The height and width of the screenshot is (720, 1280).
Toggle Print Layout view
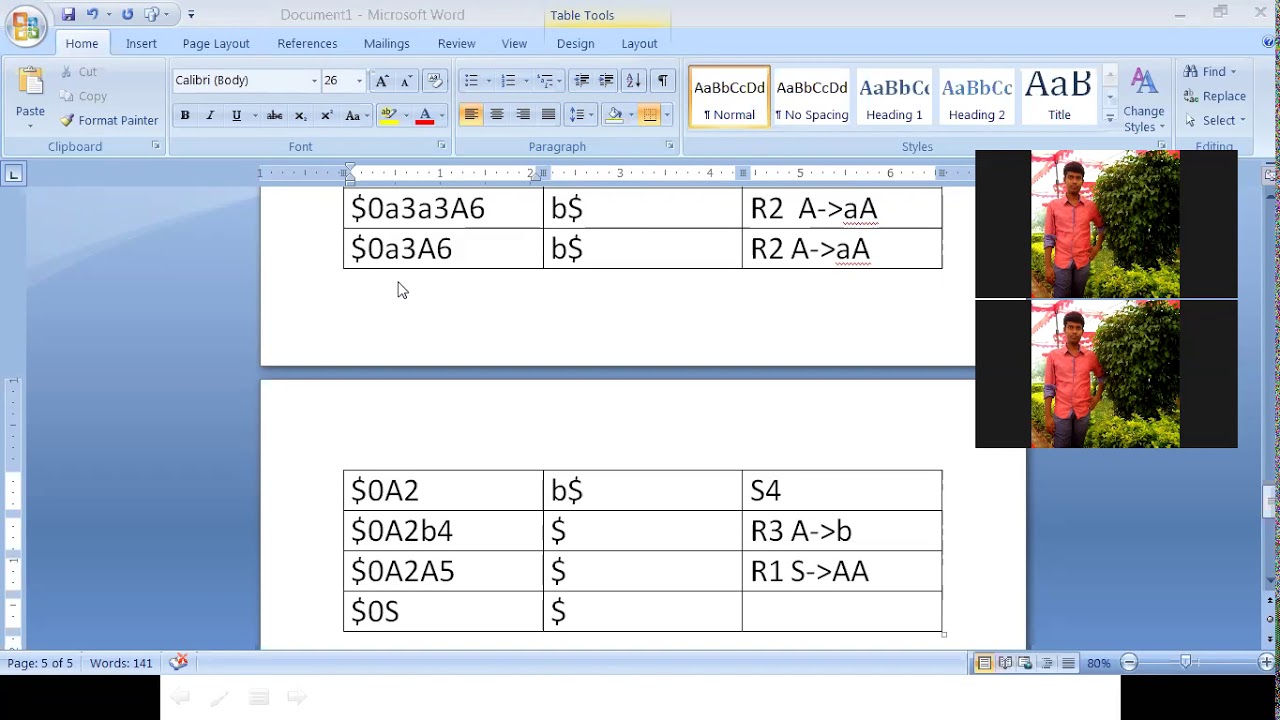click(x=984, y=663)
